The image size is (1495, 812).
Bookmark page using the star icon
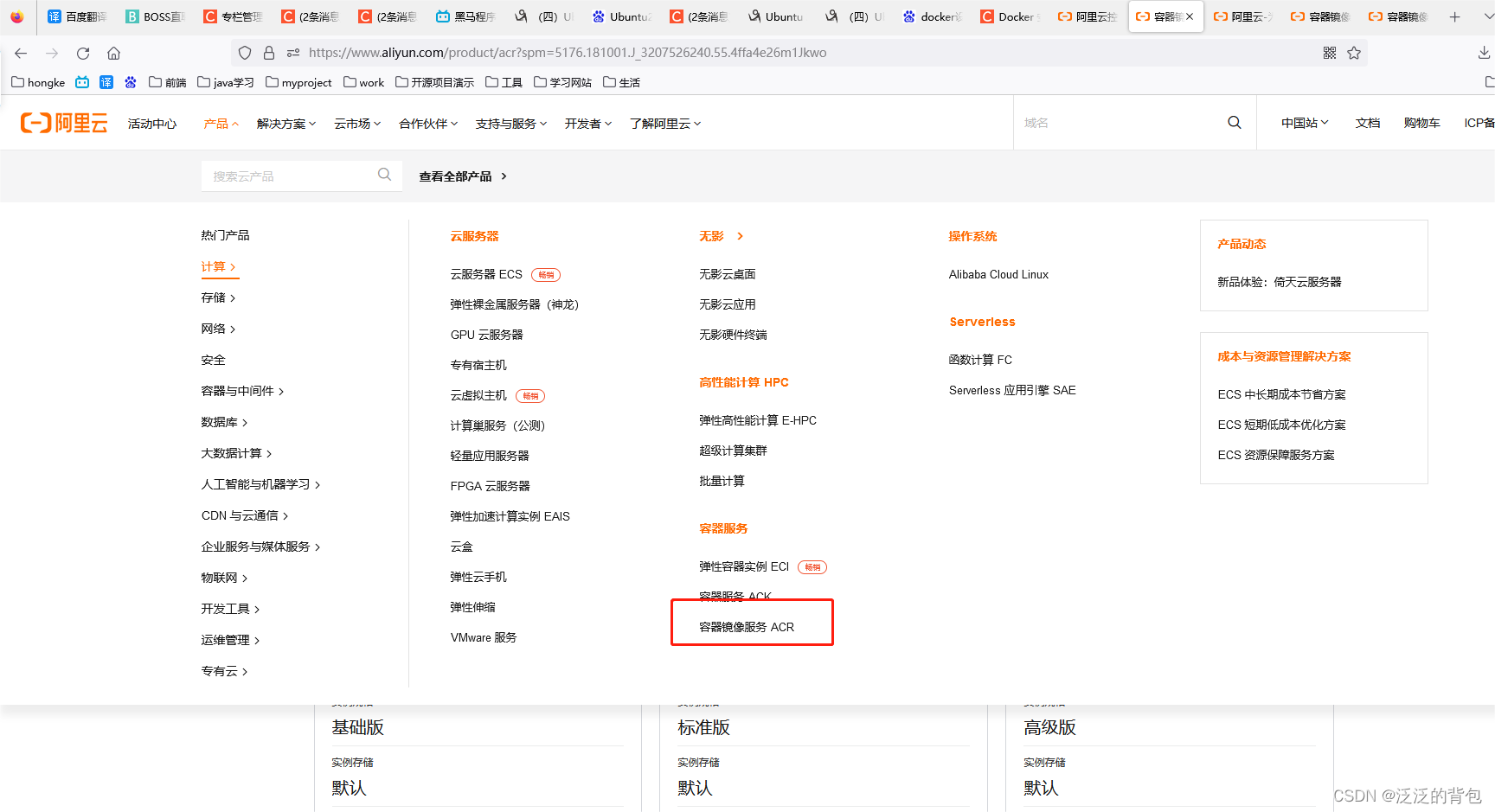coord(1354,53)
